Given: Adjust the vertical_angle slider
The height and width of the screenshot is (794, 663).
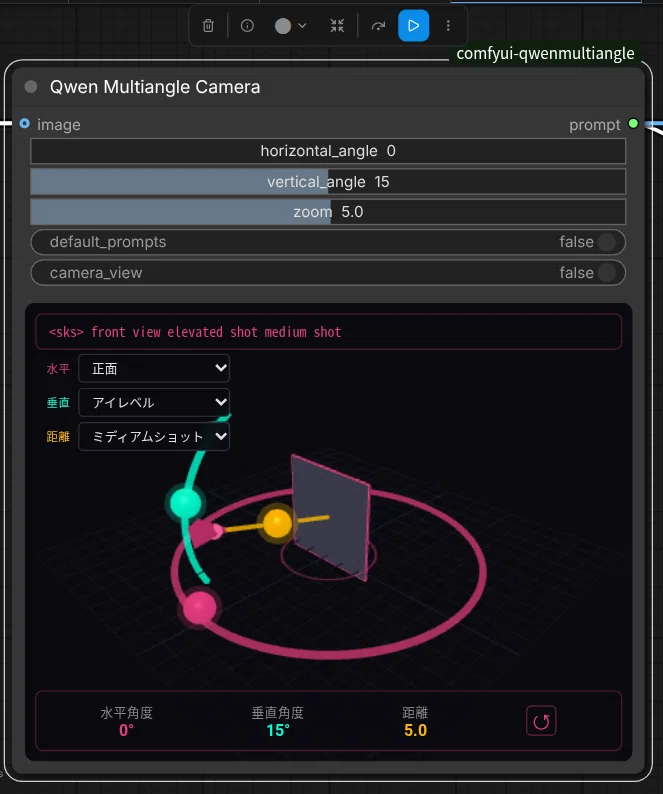Looking at the screenshot, I should [328, 182].
